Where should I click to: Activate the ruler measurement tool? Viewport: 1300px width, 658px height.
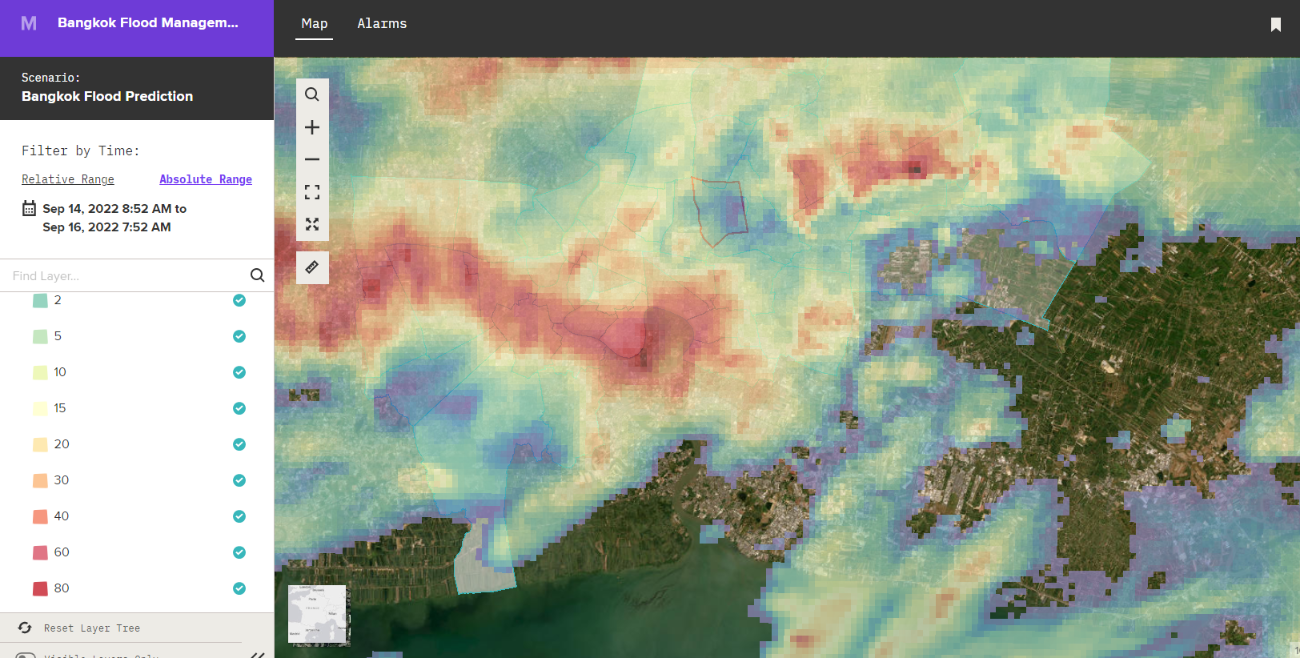pyautogui.click(x=312, y=267)
